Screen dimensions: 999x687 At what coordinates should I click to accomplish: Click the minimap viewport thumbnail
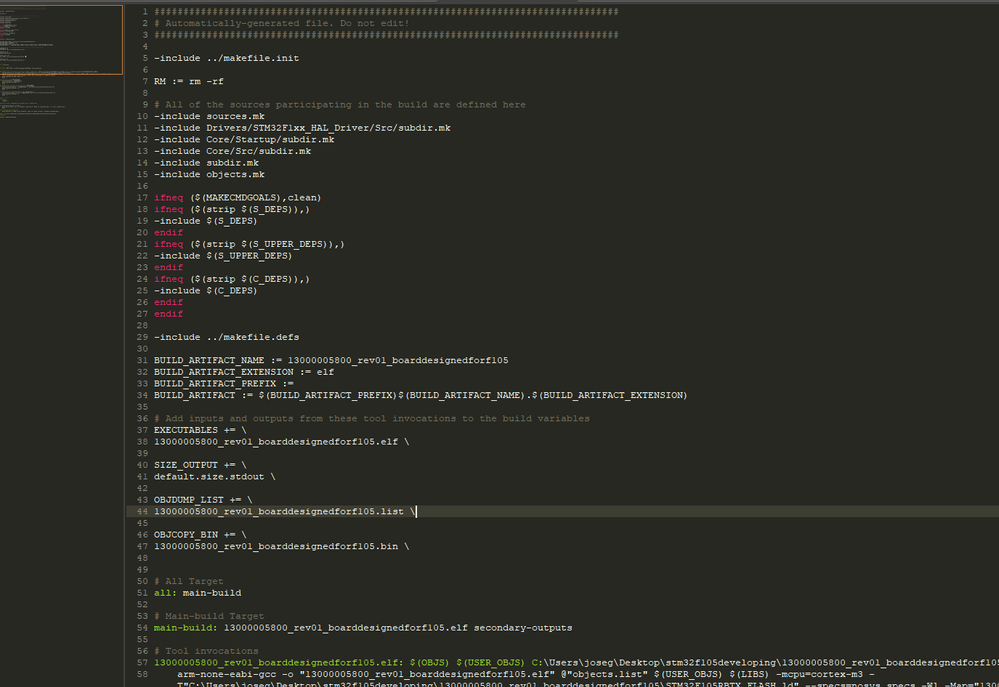coord(61,40)
